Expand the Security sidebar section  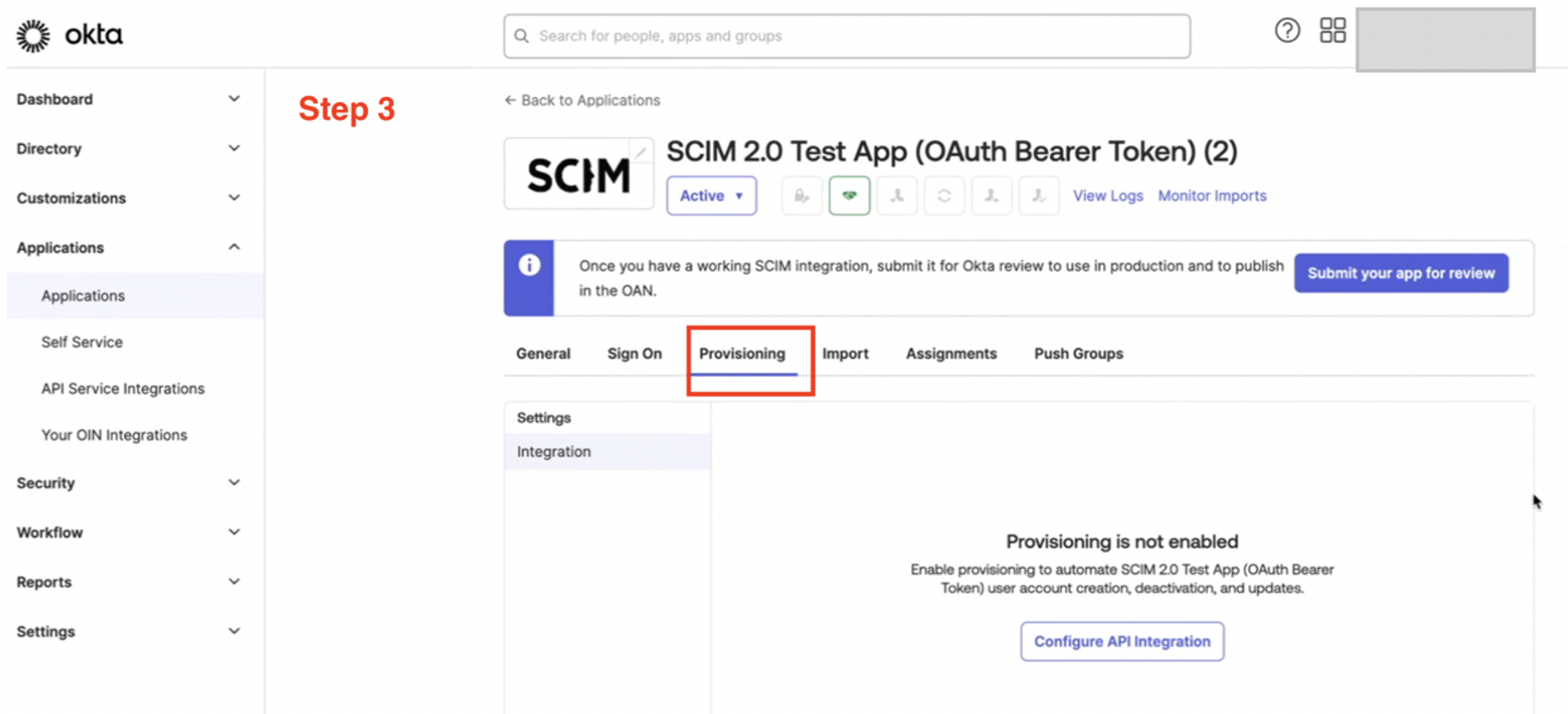[x=233, y=482]
